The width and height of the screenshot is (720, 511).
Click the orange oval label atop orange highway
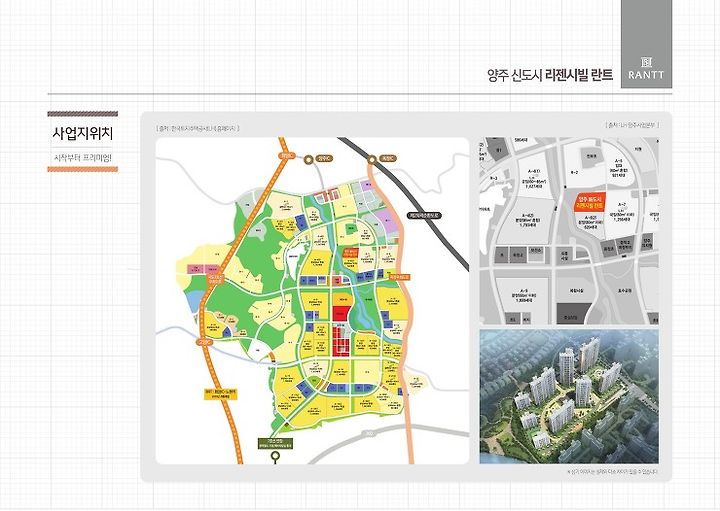coord(287,156)
